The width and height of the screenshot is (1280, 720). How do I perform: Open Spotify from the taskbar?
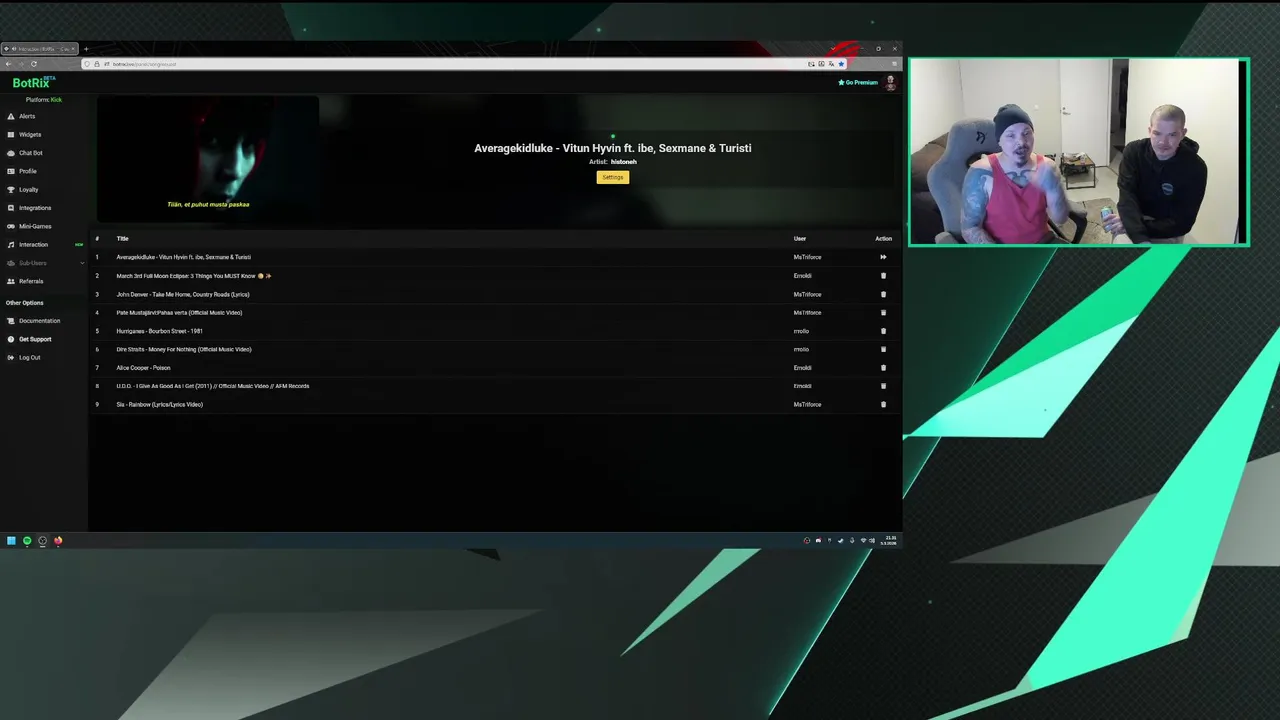click(27, 541)
